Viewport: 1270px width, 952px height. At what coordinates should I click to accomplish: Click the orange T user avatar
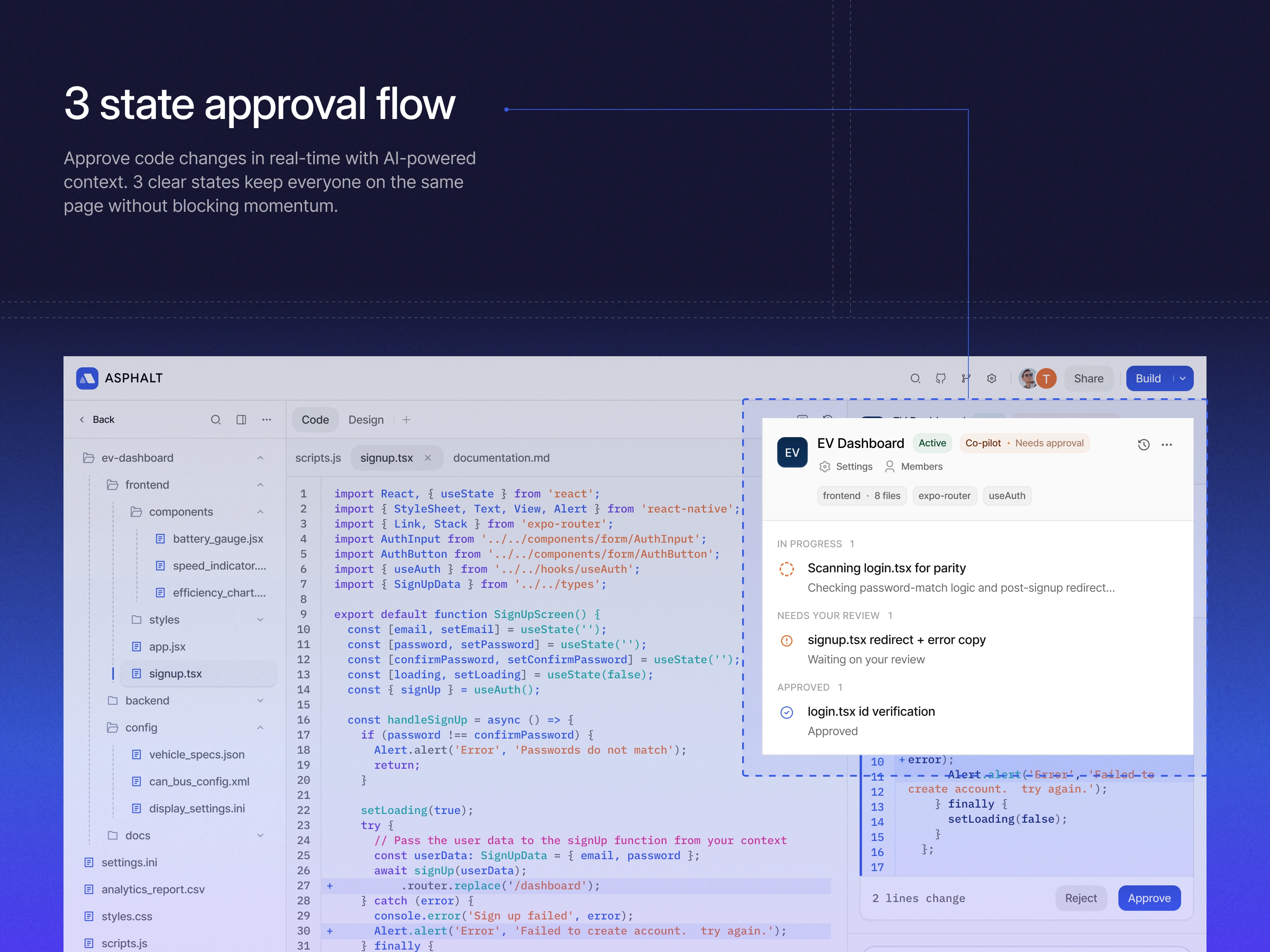coord(1046,379)
